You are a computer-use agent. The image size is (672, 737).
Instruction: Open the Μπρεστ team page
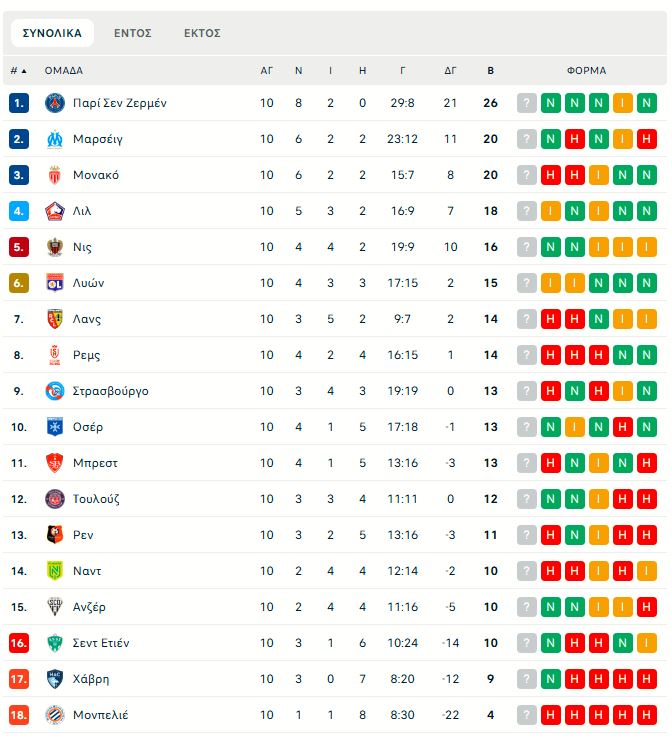tap(95, 463)
